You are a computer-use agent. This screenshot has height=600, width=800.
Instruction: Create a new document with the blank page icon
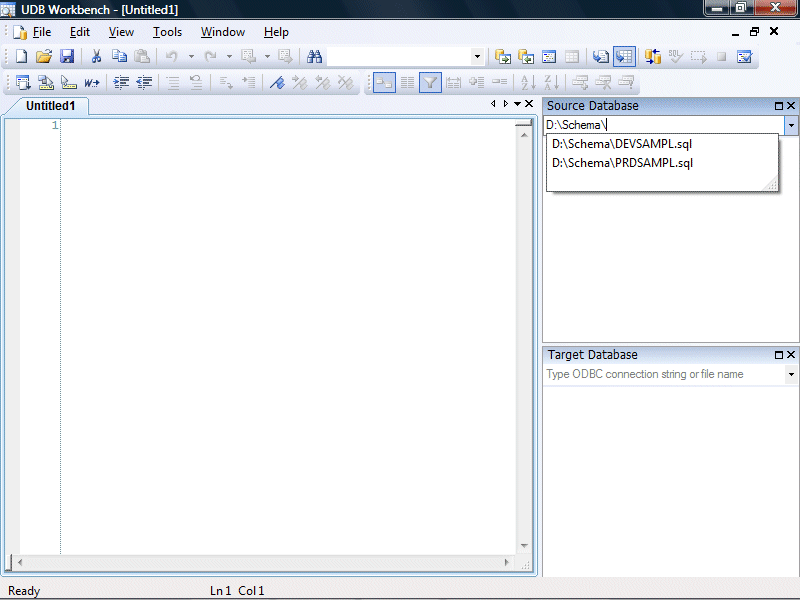pyautogui.click(x=21, y=56)
